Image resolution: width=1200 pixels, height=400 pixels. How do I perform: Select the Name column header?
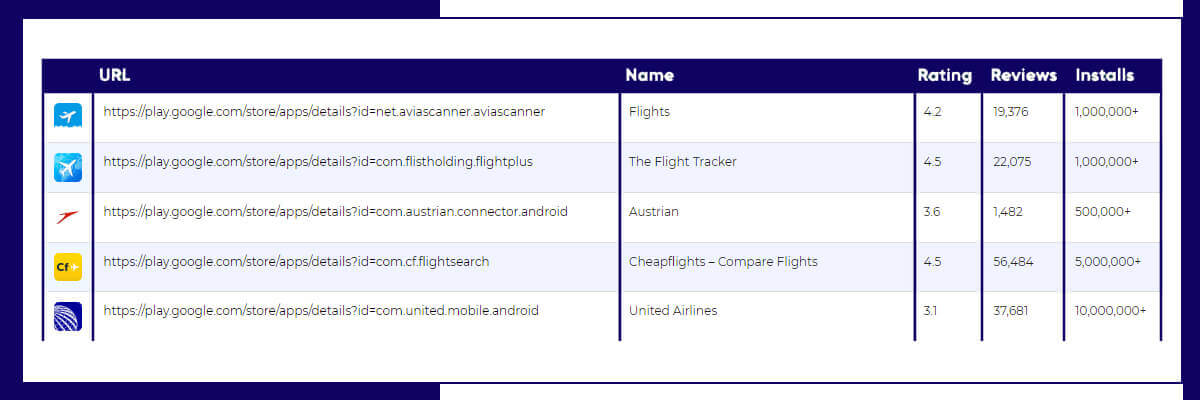(650, 75)
